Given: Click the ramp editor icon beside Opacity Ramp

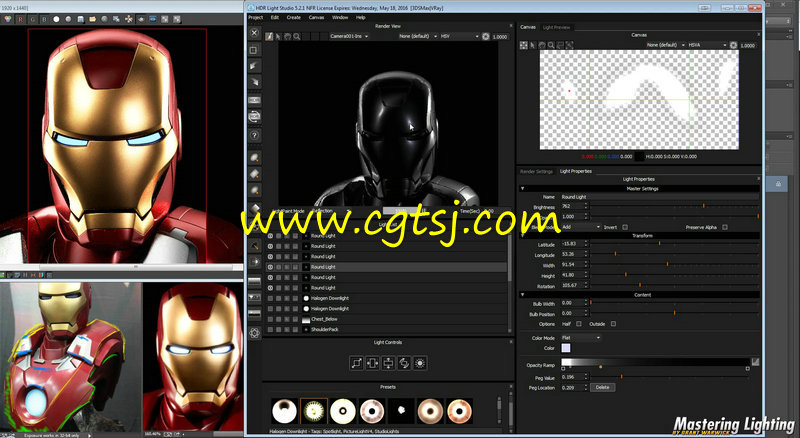Looking at the screenshot, I should tap(755, 362).
